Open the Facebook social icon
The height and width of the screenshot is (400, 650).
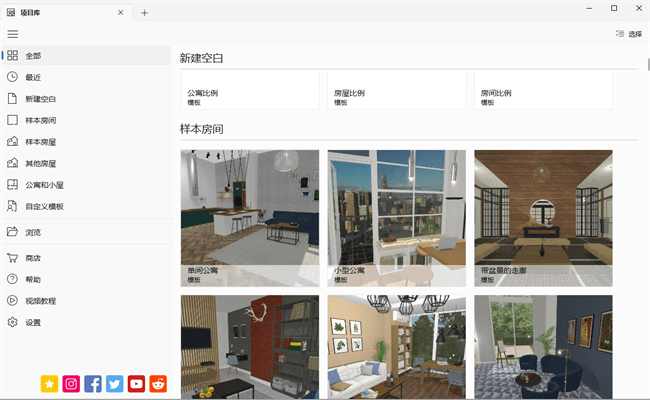click(93, 384)
